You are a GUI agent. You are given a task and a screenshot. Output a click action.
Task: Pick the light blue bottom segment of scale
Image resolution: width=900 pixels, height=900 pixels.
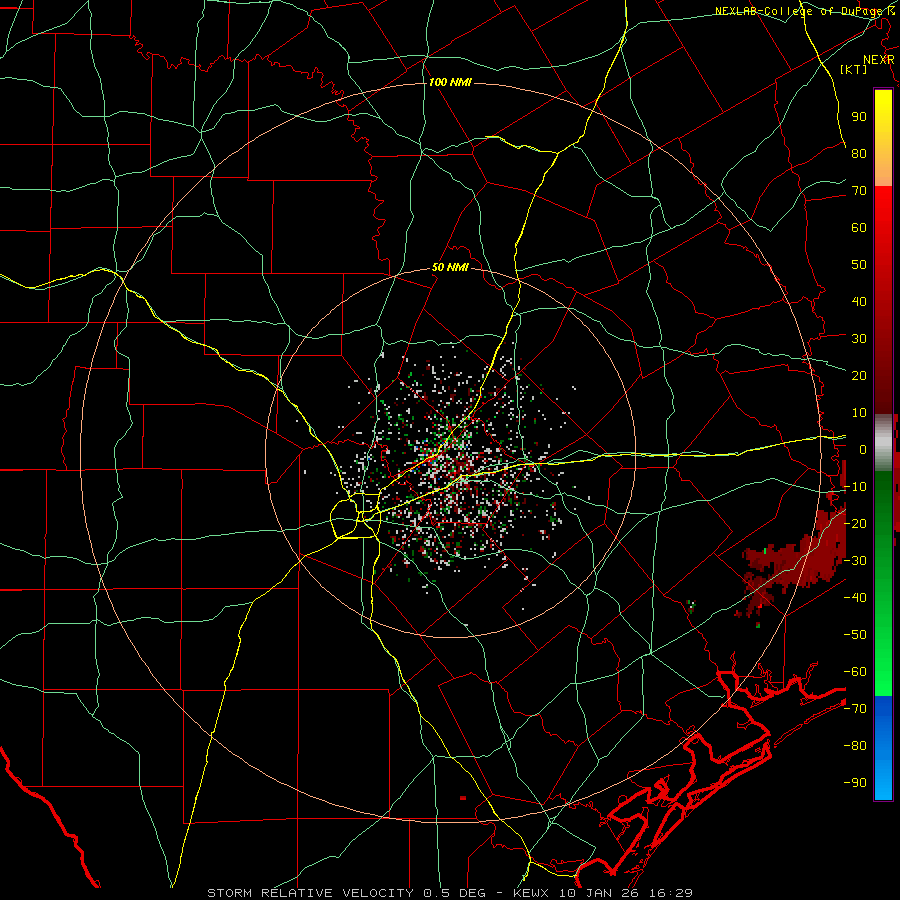click(x=883, y=783)
